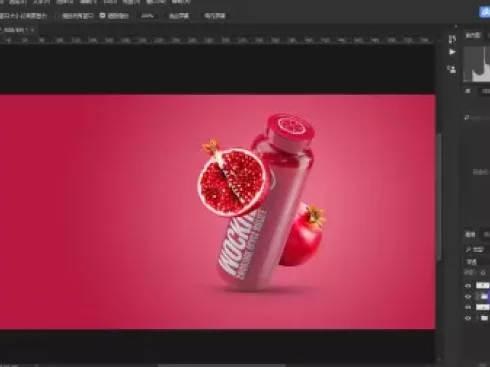Click the lock icon in the Layers panel lock row
The image size is (490, 367).
click(483, 273)
